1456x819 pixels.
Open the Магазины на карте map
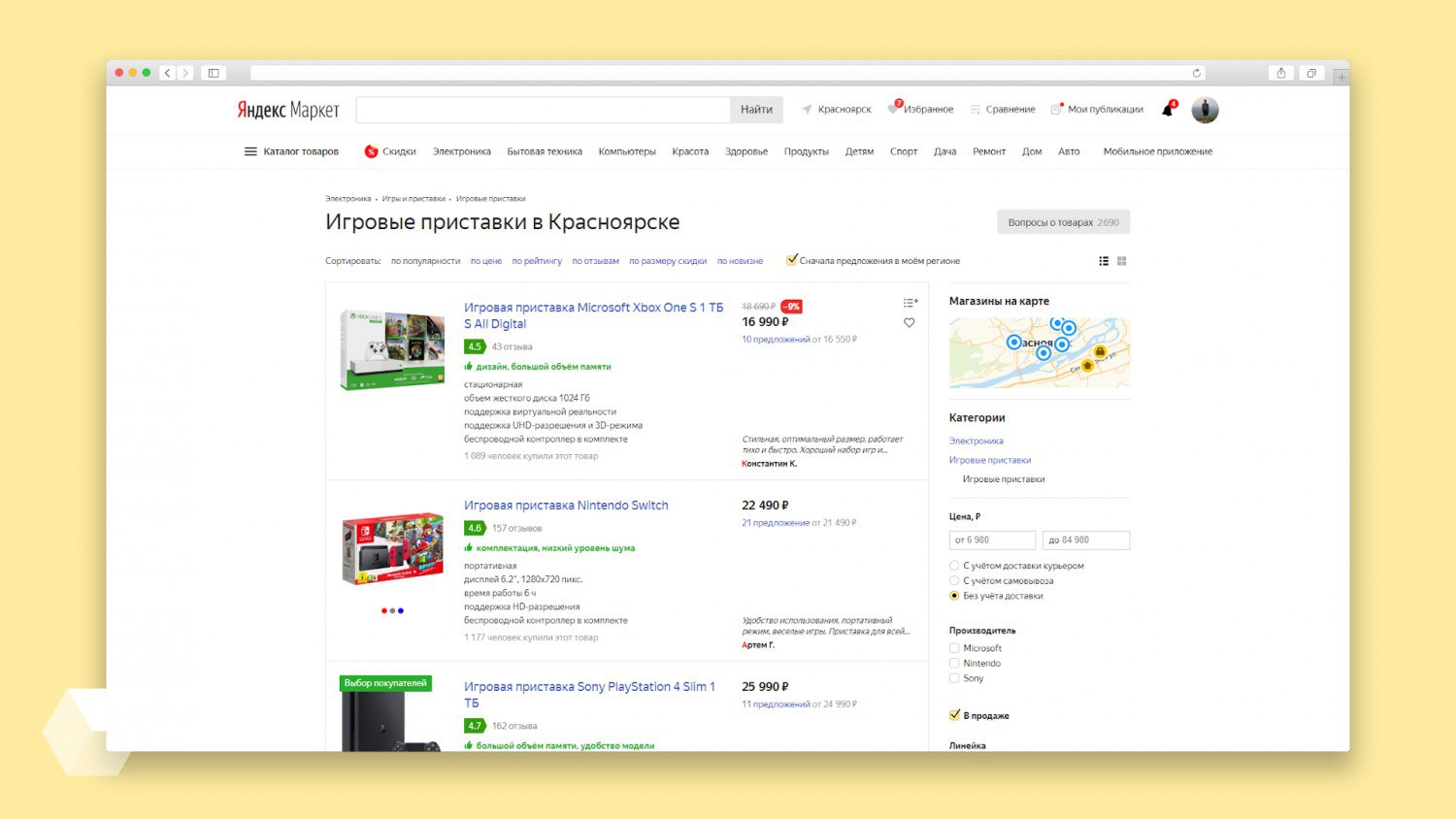coord(1040,352)
